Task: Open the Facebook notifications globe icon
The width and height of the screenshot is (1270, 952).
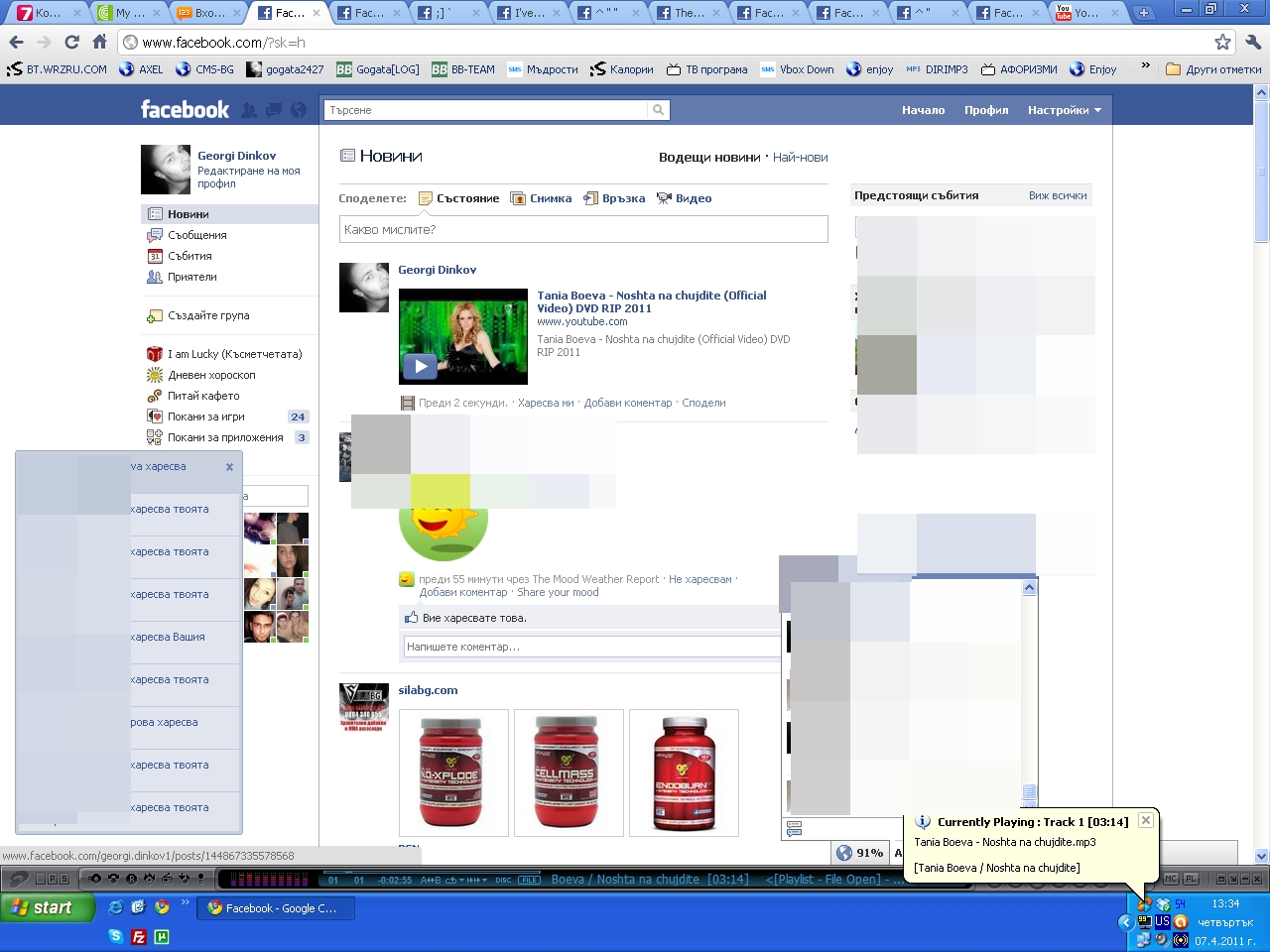Action: 298,110
